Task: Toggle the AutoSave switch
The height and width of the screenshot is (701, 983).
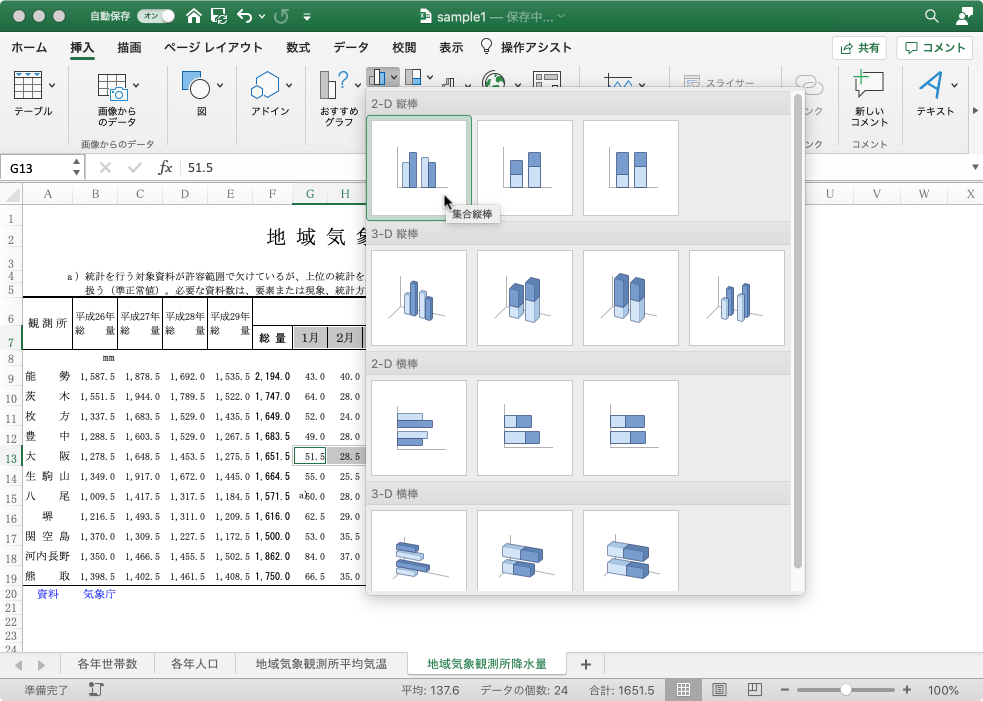Action: [156, 16]
